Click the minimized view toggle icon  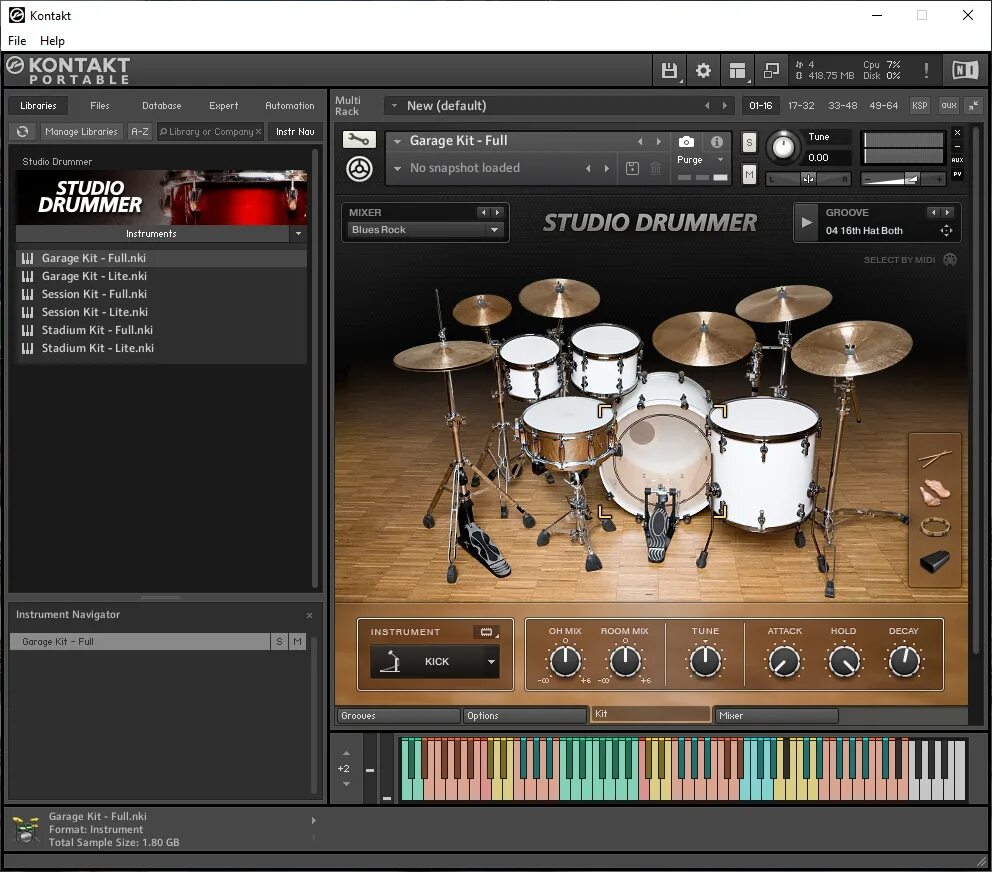coord(771,70)
